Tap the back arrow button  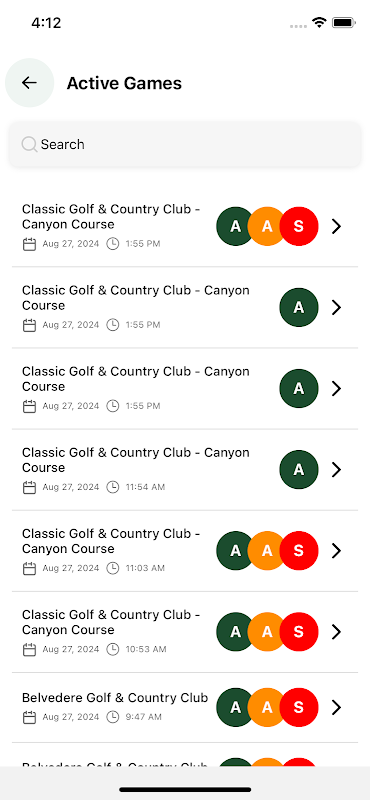pyautogui.click(x=30, y=83)
